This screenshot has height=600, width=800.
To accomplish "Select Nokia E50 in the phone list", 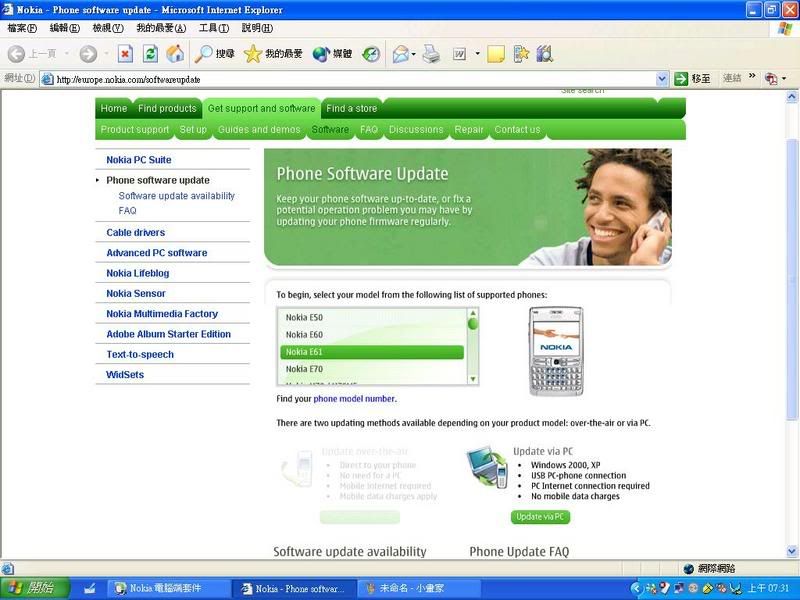I will point(372,317).
